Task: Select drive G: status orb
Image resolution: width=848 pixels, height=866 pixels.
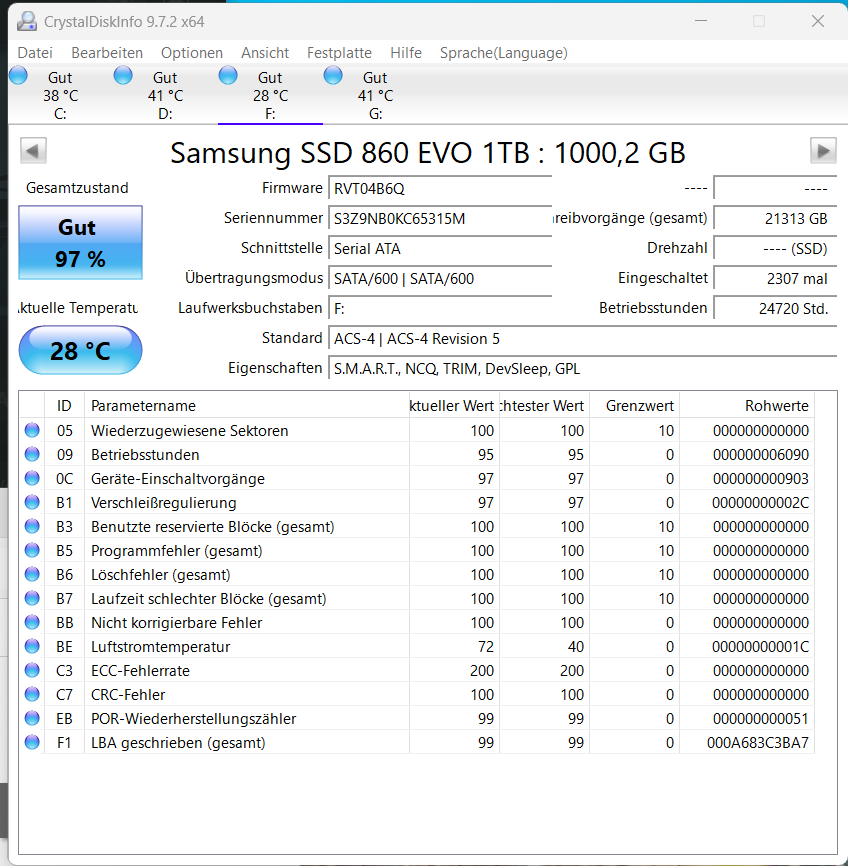Action: coord(333,75)
